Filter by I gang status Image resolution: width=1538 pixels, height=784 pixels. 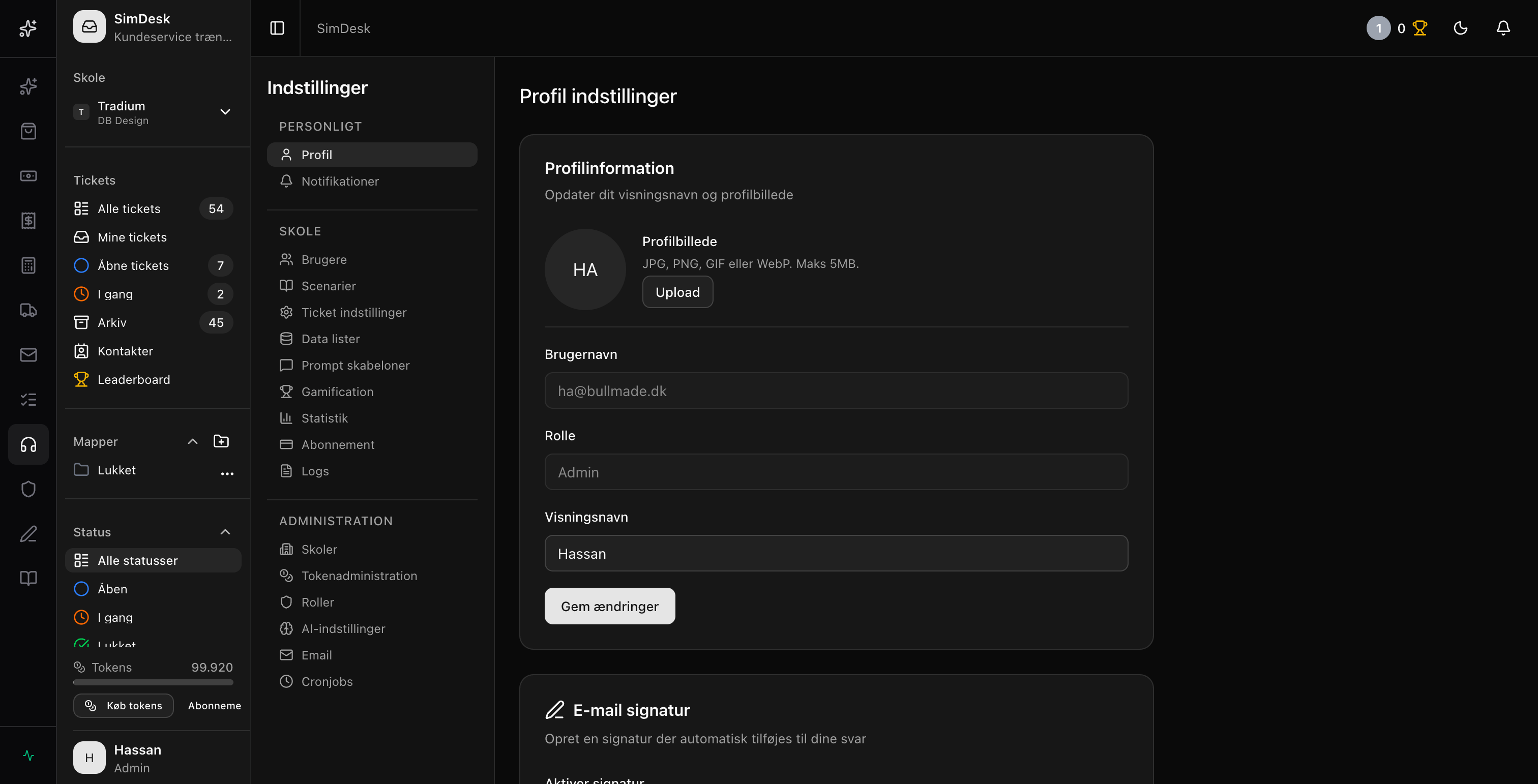153,618
